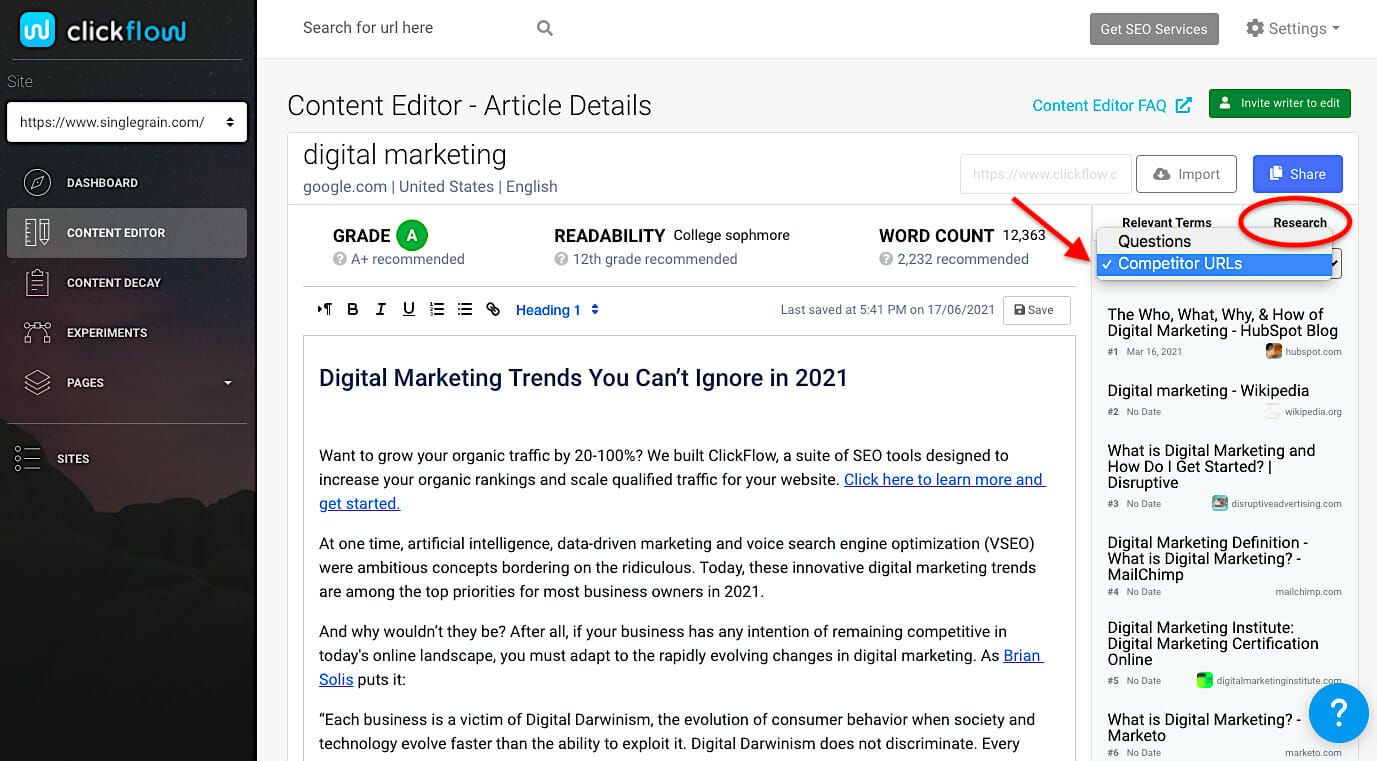Click the external link icon beside Content Editor FAQ
Screen dimensions: 1377x761
click(x=1183, y=104)
